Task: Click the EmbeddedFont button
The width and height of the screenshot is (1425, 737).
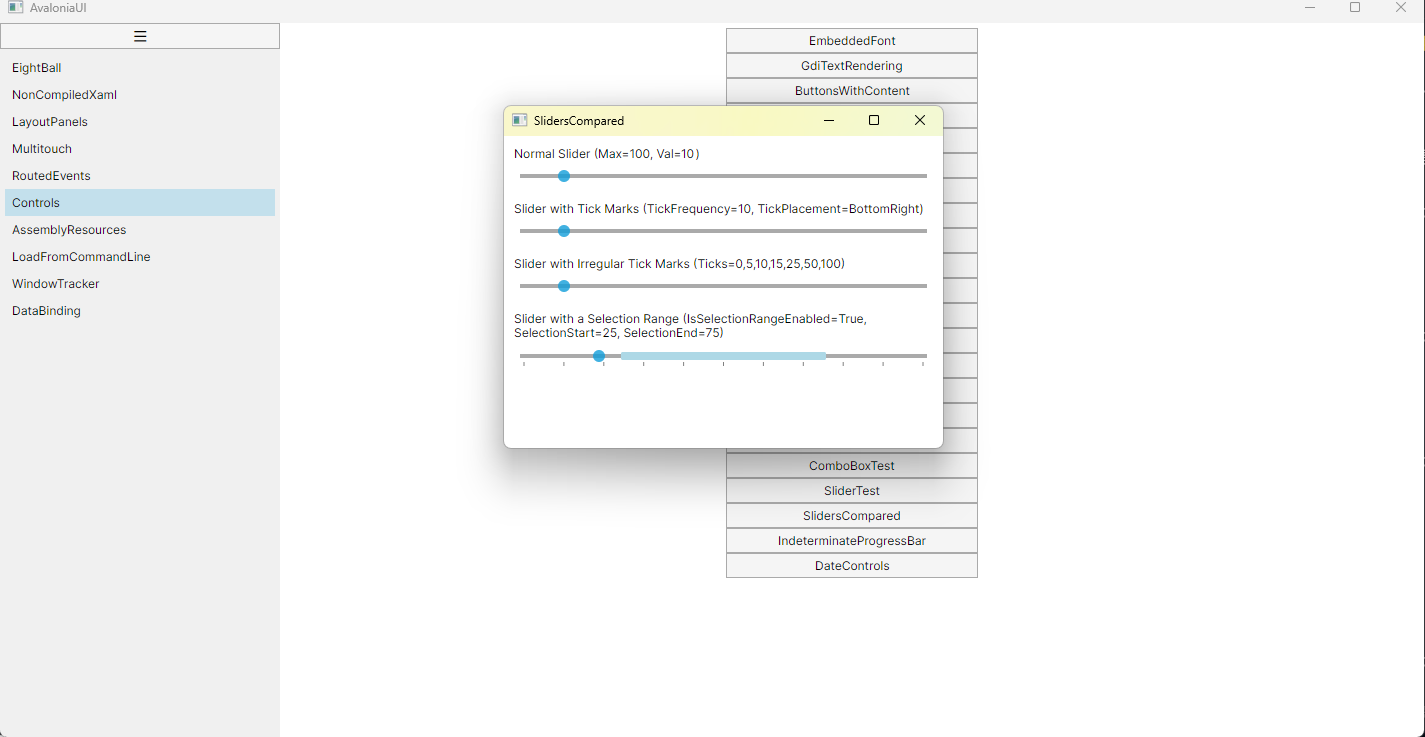Action: point(852,41)
